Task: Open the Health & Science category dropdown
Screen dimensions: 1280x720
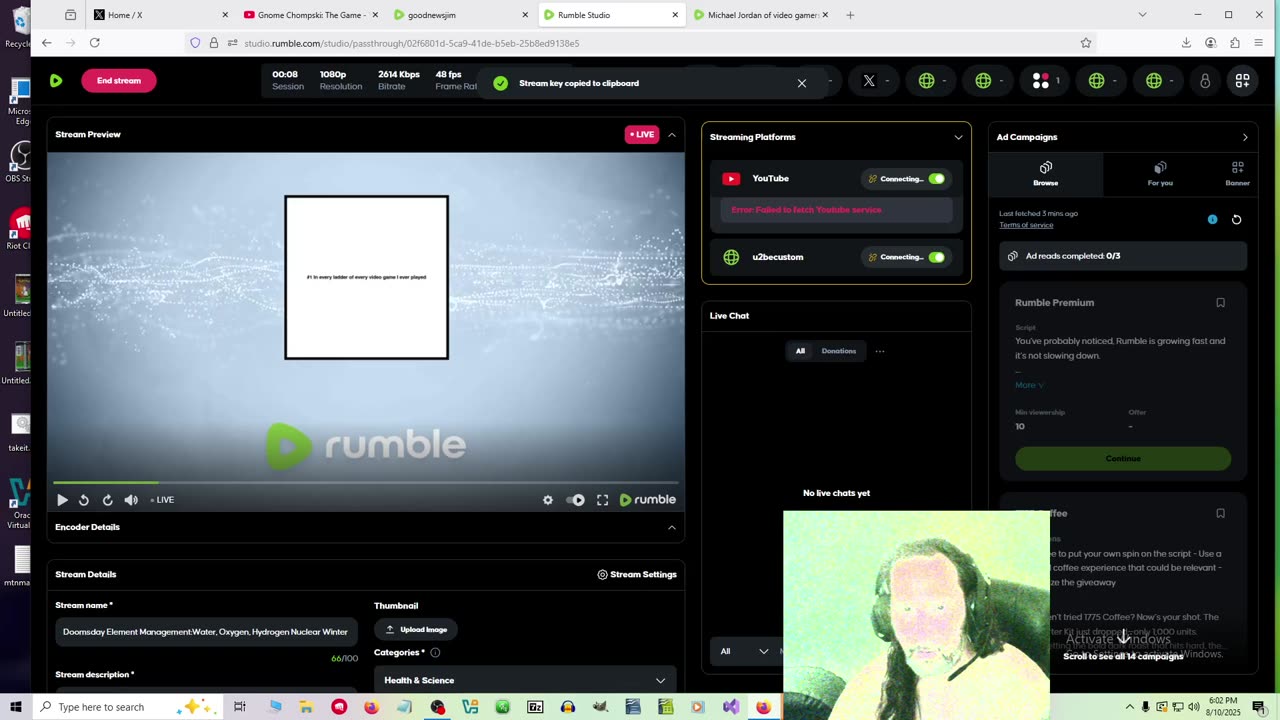Action: coord(525,680)
